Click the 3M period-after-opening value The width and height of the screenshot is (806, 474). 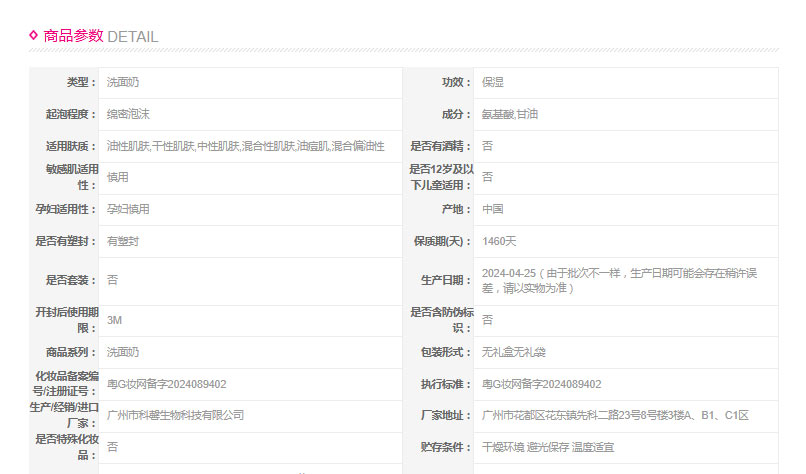point(114,320)
